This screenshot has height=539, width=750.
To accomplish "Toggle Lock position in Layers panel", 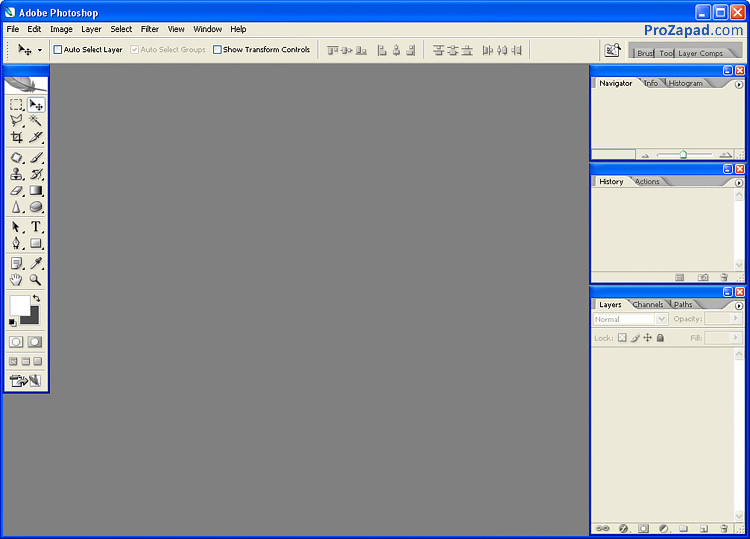I will point(648,338).
